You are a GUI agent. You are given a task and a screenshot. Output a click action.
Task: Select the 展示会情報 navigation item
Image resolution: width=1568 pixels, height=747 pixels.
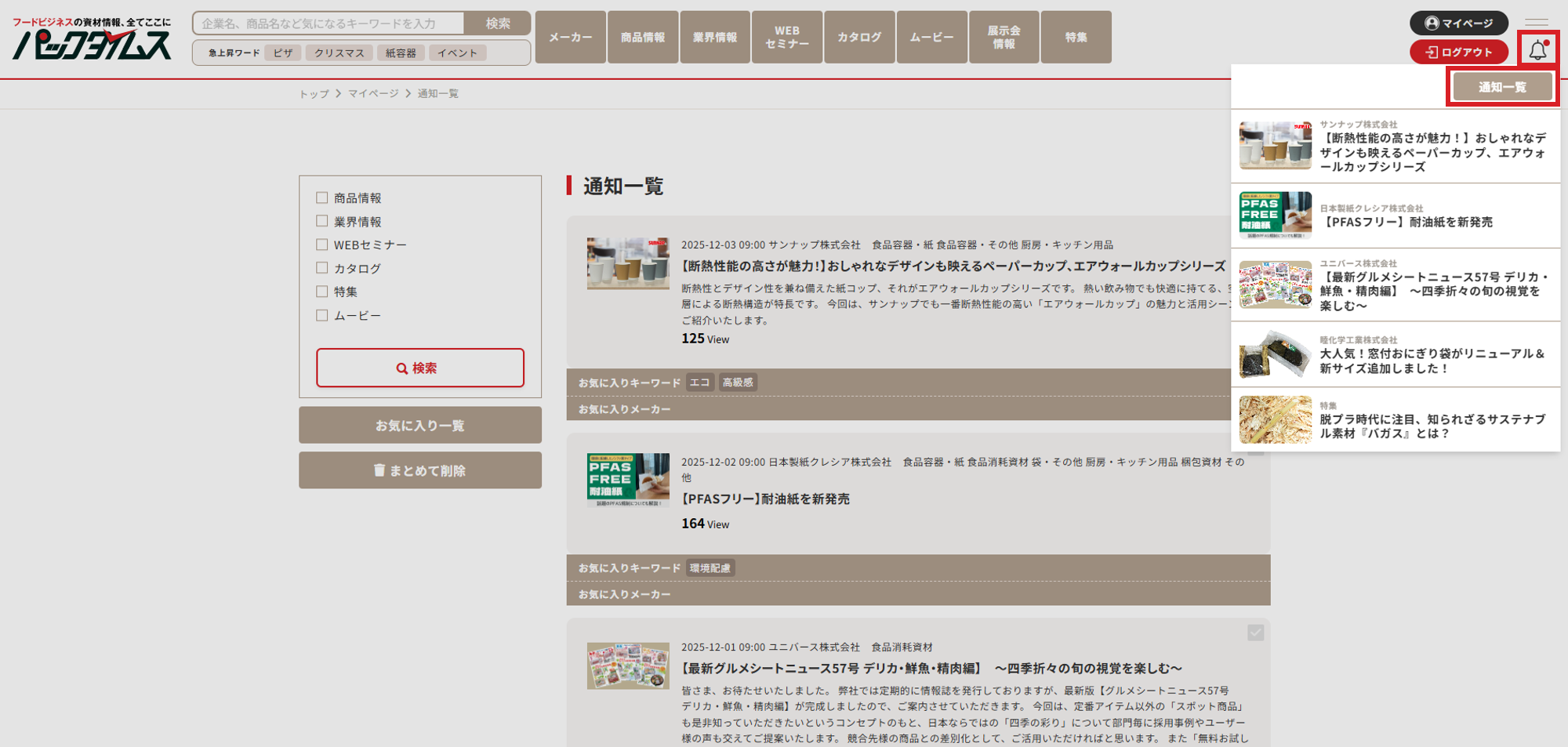coord(1004,37)
